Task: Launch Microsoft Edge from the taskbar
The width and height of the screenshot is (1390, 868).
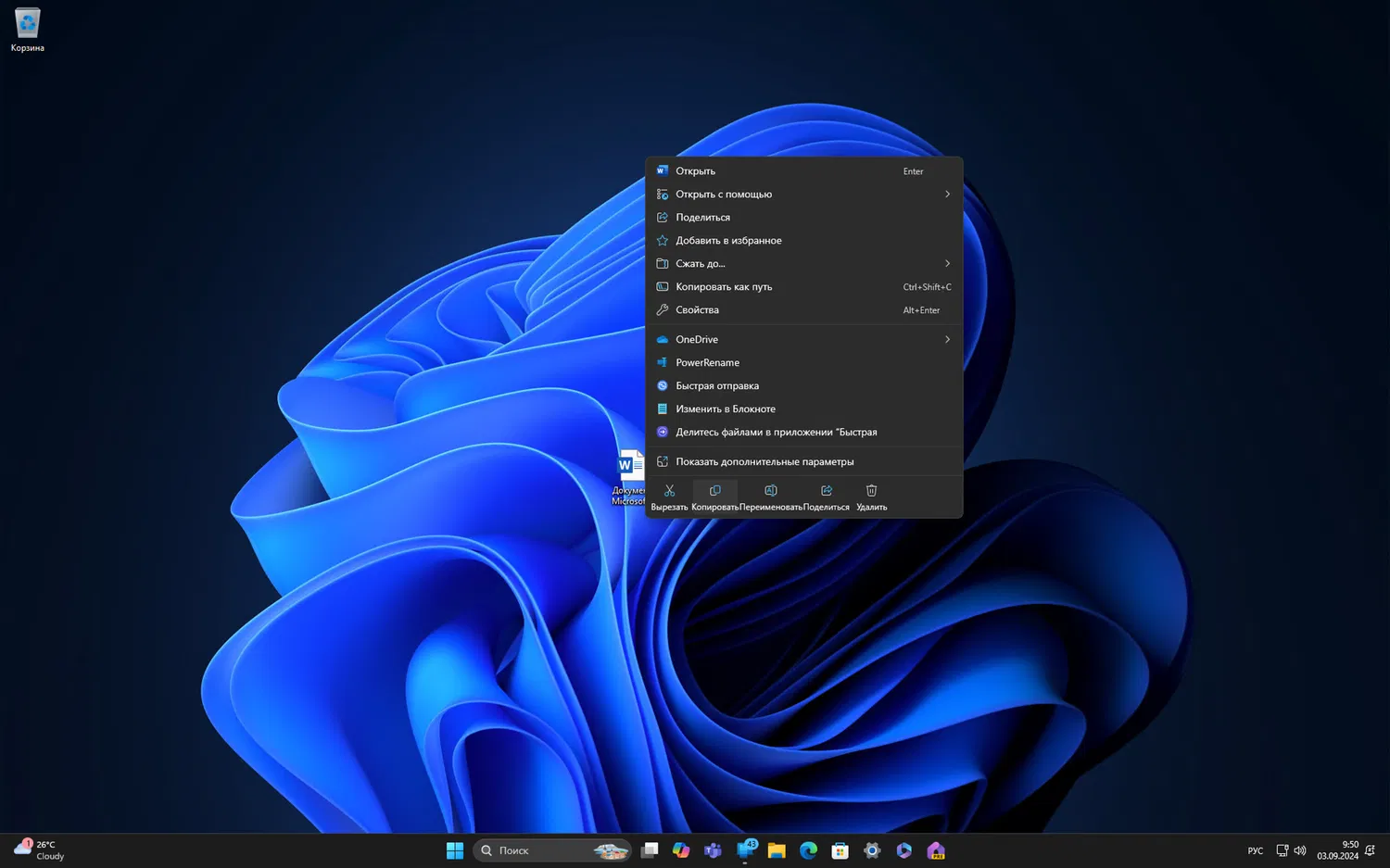Action: pyautogui.click(x=808, y=850)
